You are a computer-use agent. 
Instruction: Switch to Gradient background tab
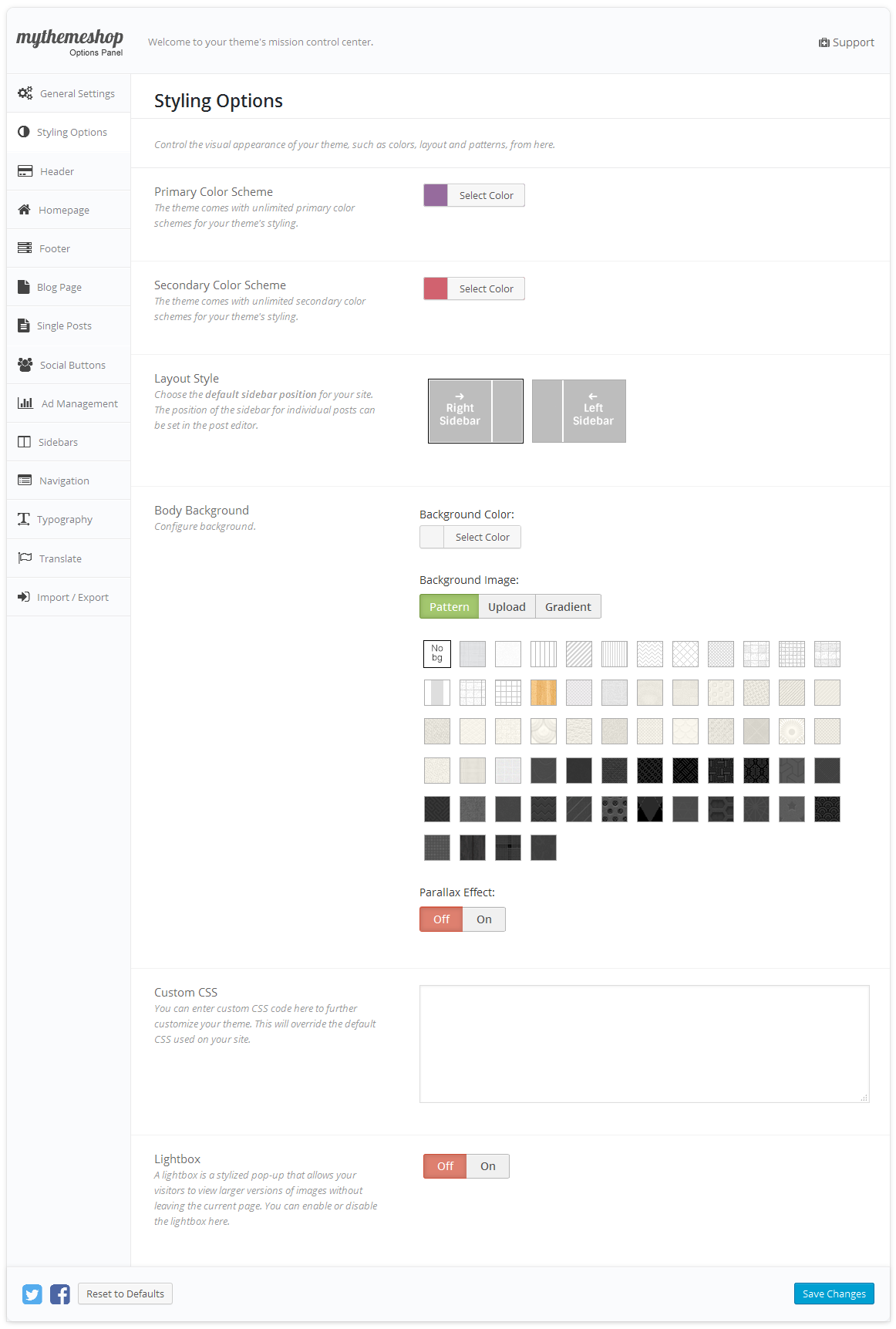(x=568, y=607)
